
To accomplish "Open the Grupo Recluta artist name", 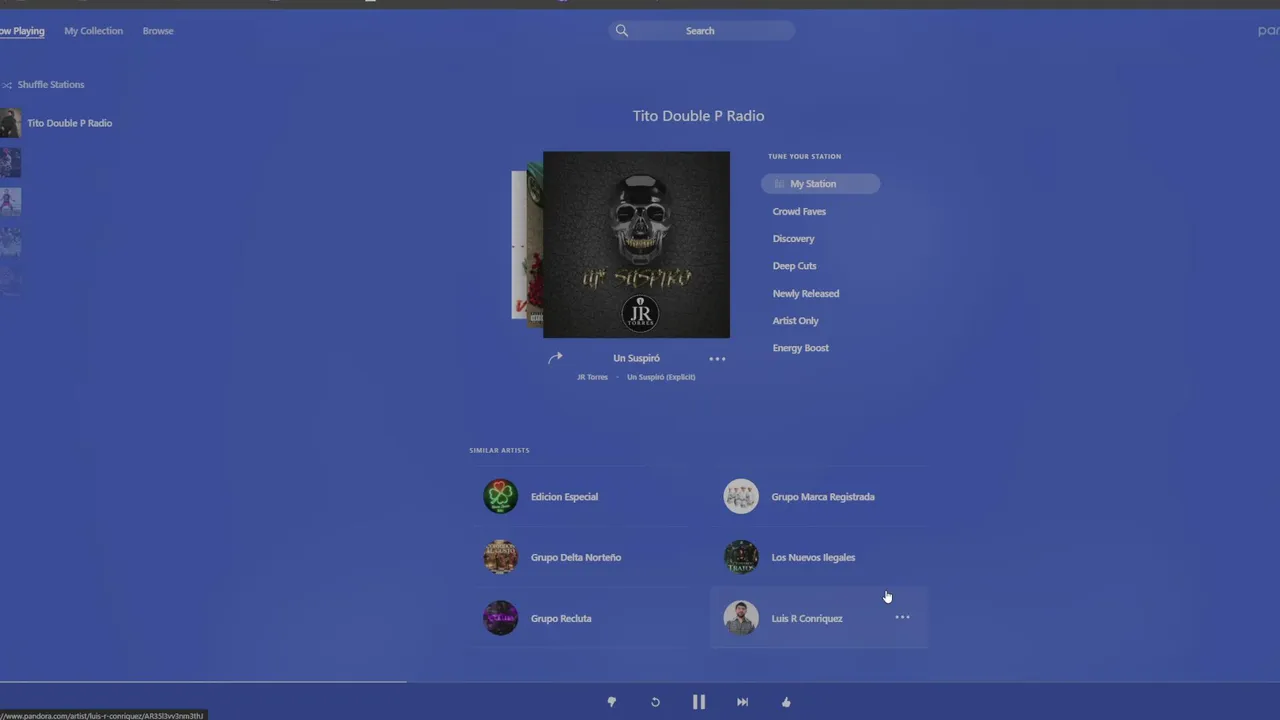I will point(561,619).
